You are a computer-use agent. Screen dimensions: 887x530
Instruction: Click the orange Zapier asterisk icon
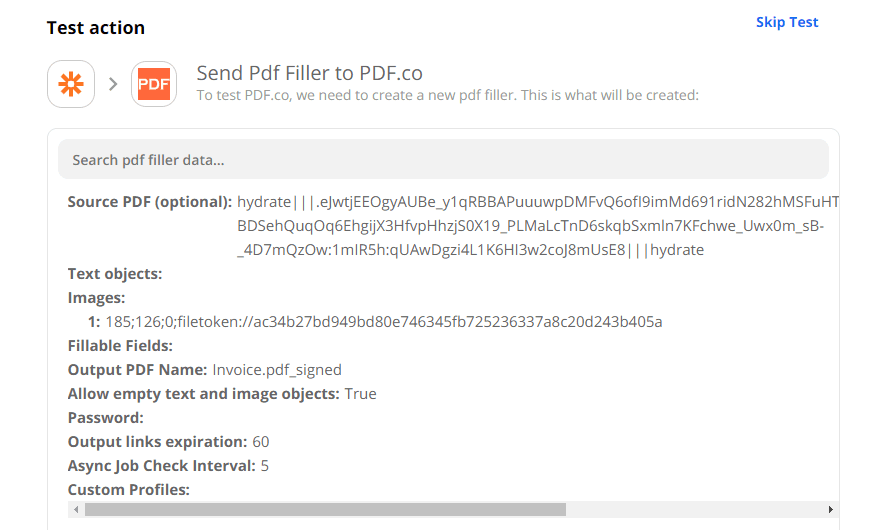(x=71, y=84)
